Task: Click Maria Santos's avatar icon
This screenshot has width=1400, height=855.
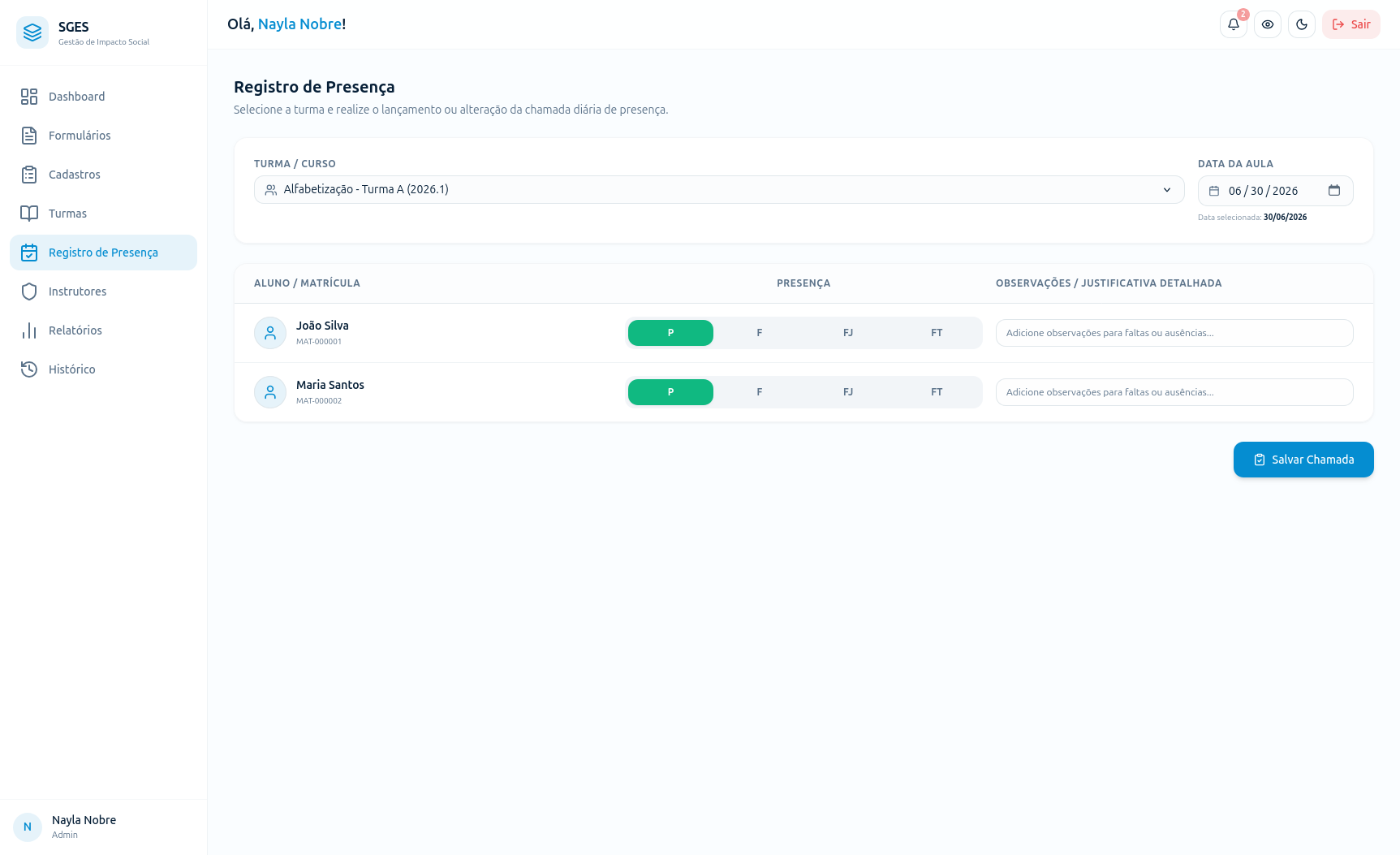Action: (270, 392)
